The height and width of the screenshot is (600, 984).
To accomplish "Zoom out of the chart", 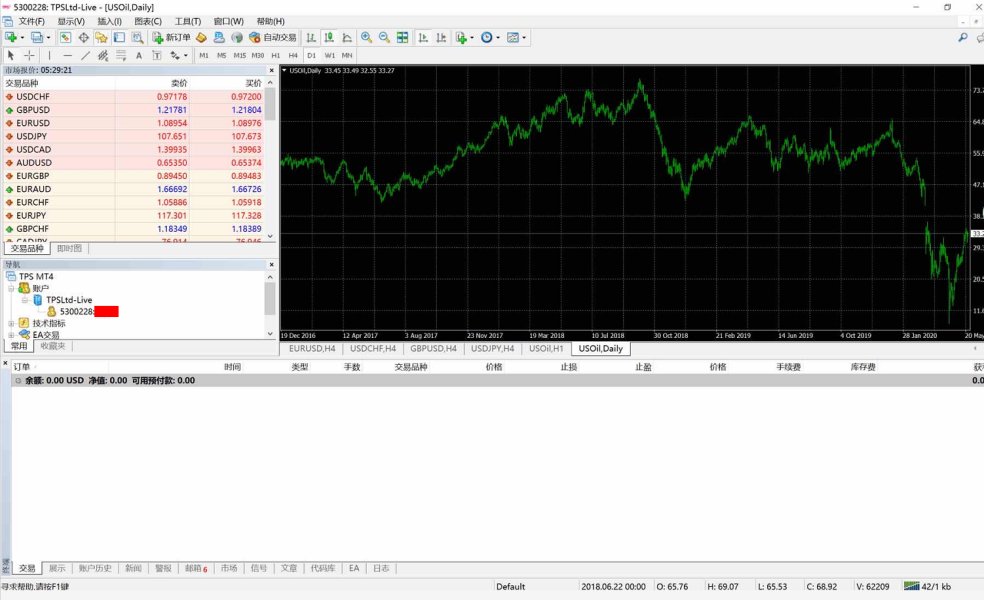I will click(384, 38).
